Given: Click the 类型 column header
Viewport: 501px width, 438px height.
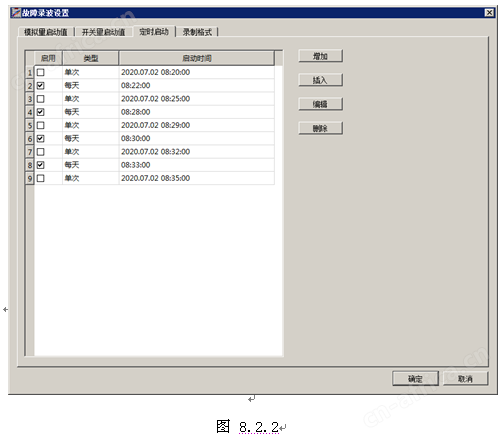Looking at the screenshot, I should tap(91, 58).
